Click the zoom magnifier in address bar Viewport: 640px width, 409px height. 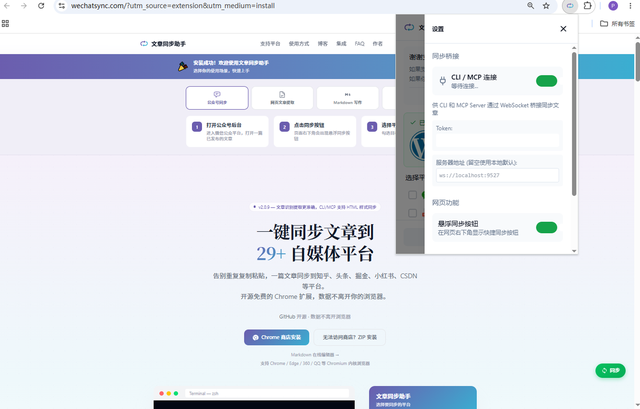(530, 6)
